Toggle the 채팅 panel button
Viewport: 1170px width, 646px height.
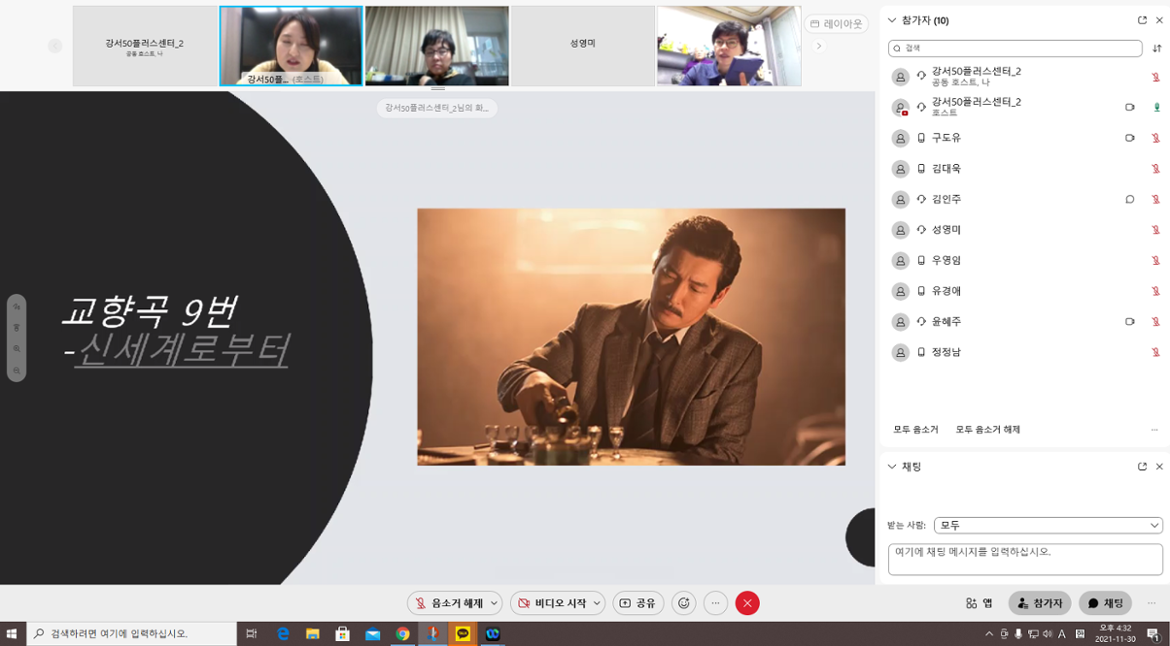(1105, 603)
